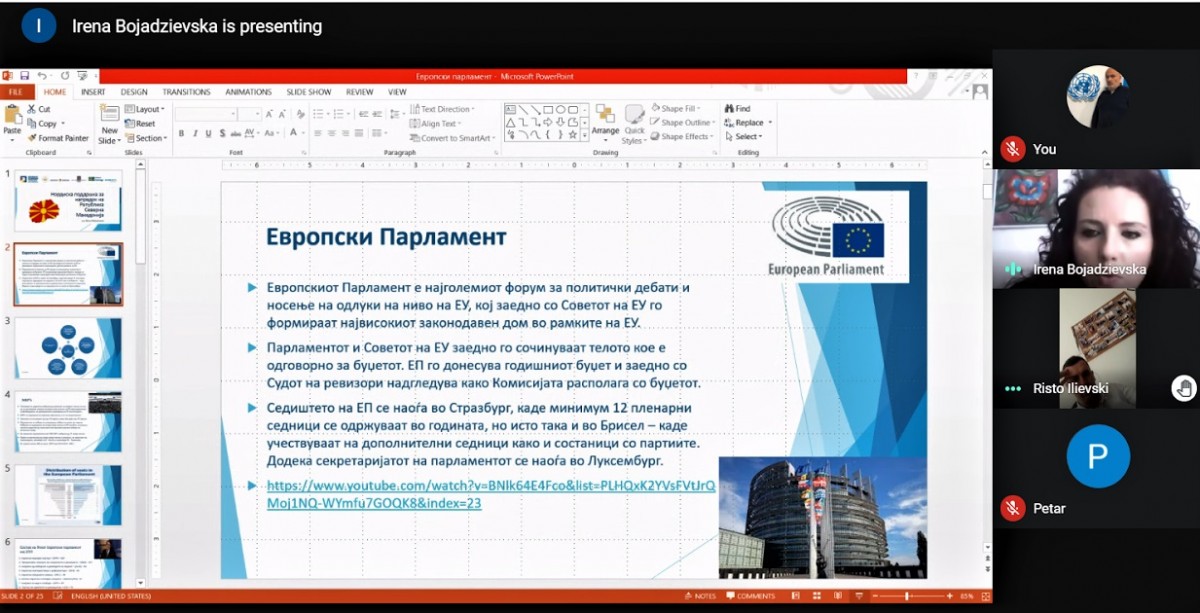
Task: Open the INSERT ribbon tab
Action: click(x=93, y=92)
